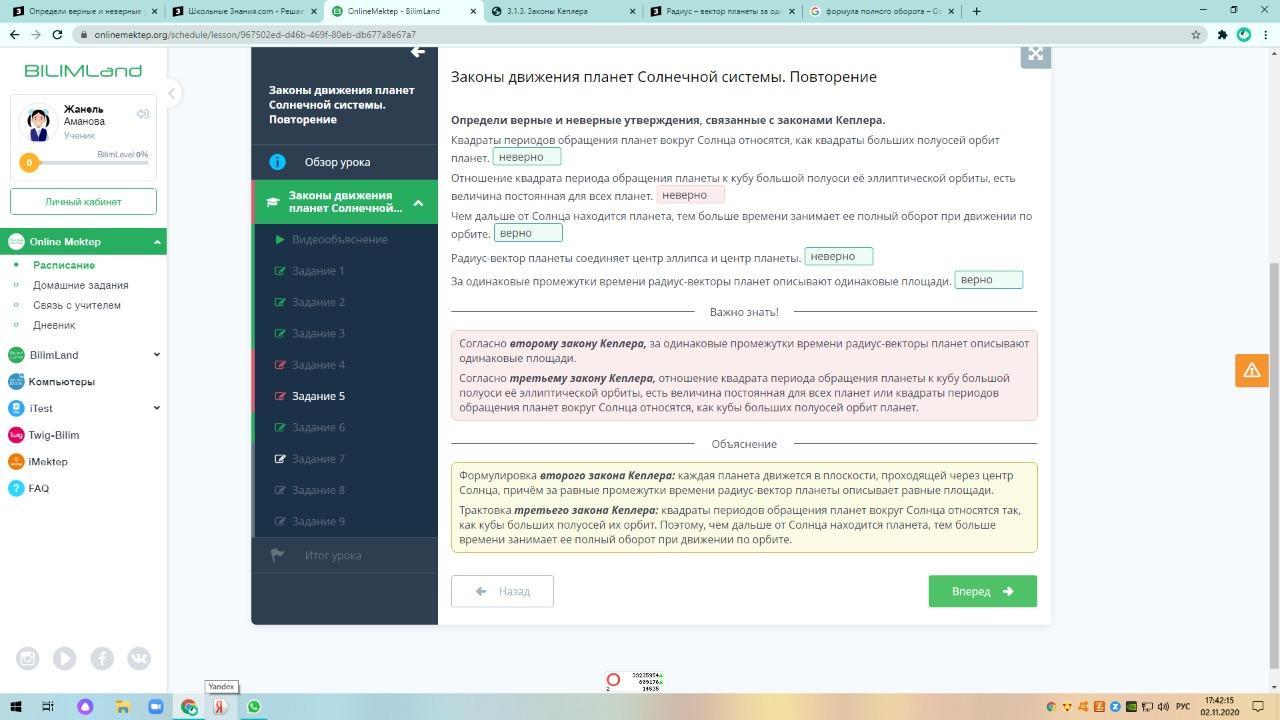Switch to Школьные Знания.com browser tab
This screenshot has height=720, width=1280.
(243, 12)
